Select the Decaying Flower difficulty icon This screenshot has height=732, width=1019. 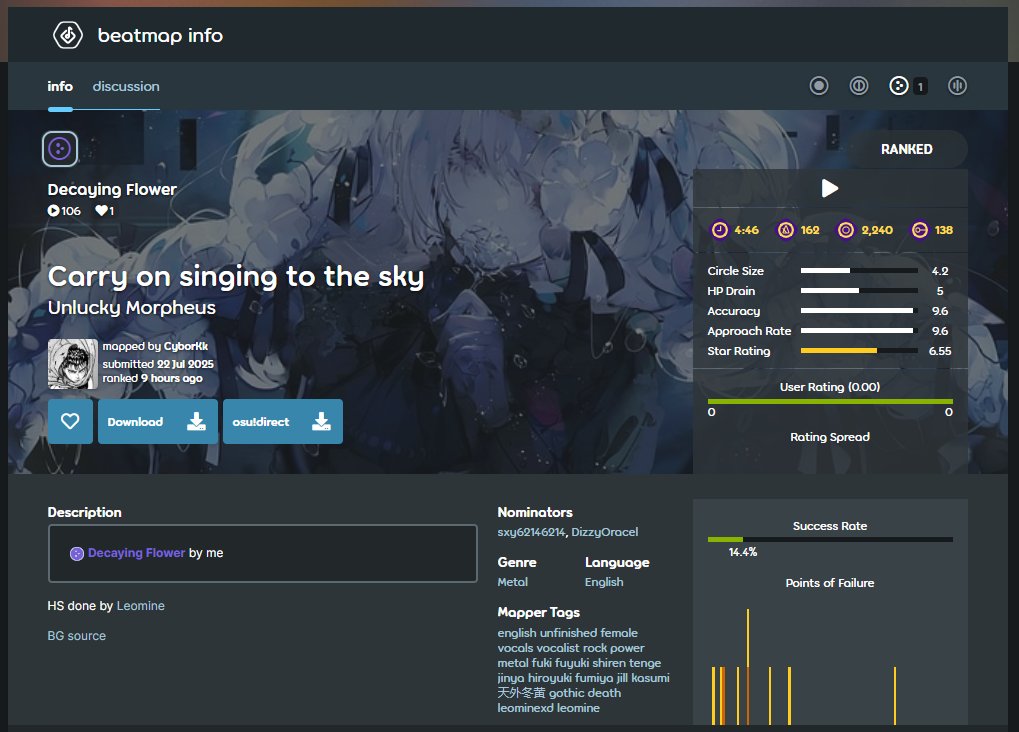[x=60, y=148]
